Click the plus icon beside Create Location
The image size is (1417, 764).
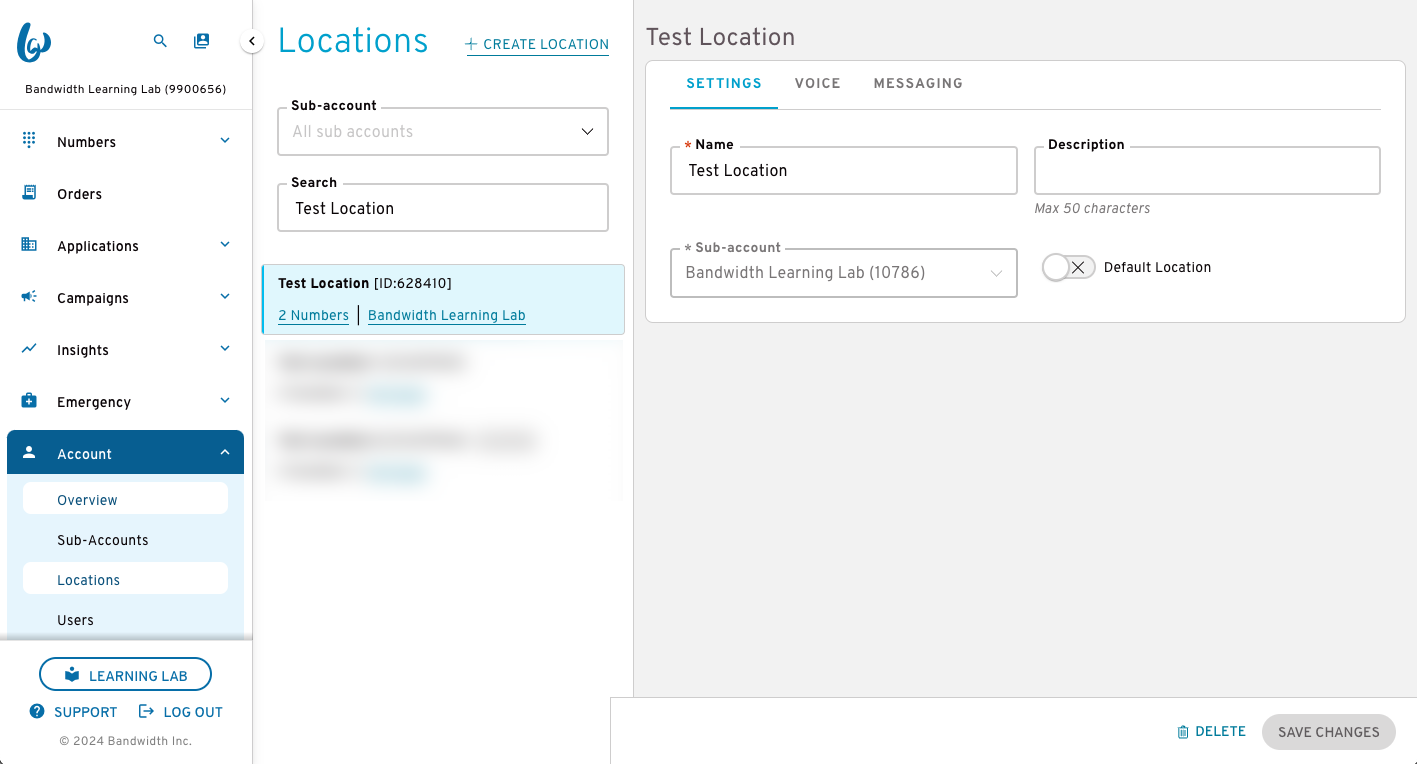tap(472, 44)
